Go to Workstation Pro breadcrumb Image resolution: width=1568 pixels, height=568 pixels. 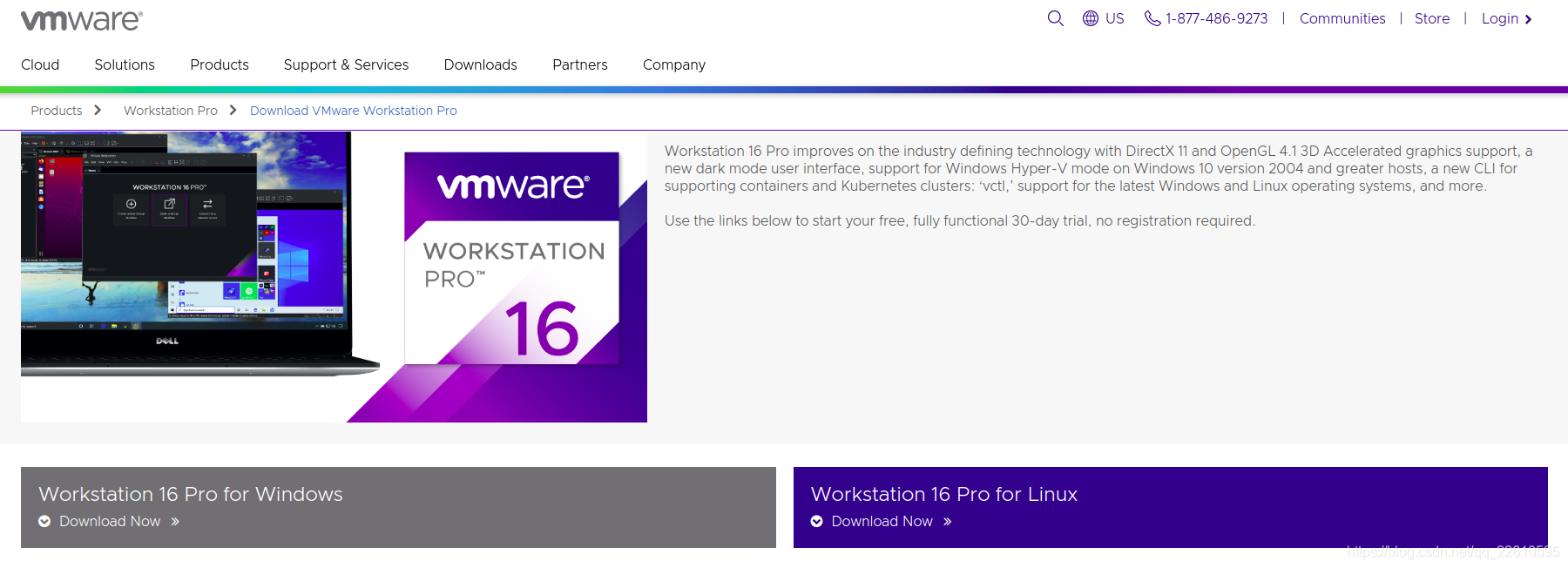[171, 111]
